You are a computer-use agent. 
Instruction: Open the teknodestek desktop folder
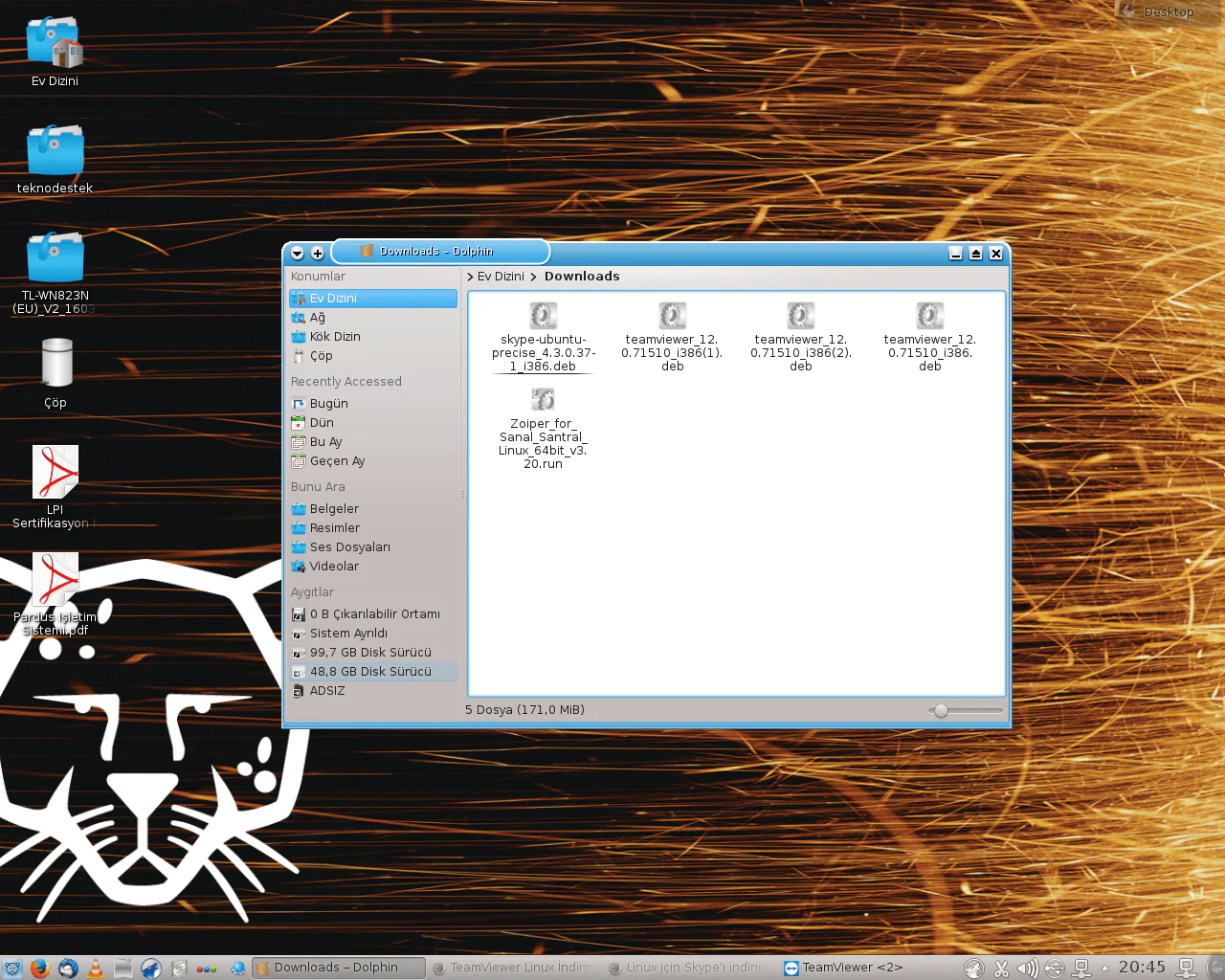[x=55, y=151]
